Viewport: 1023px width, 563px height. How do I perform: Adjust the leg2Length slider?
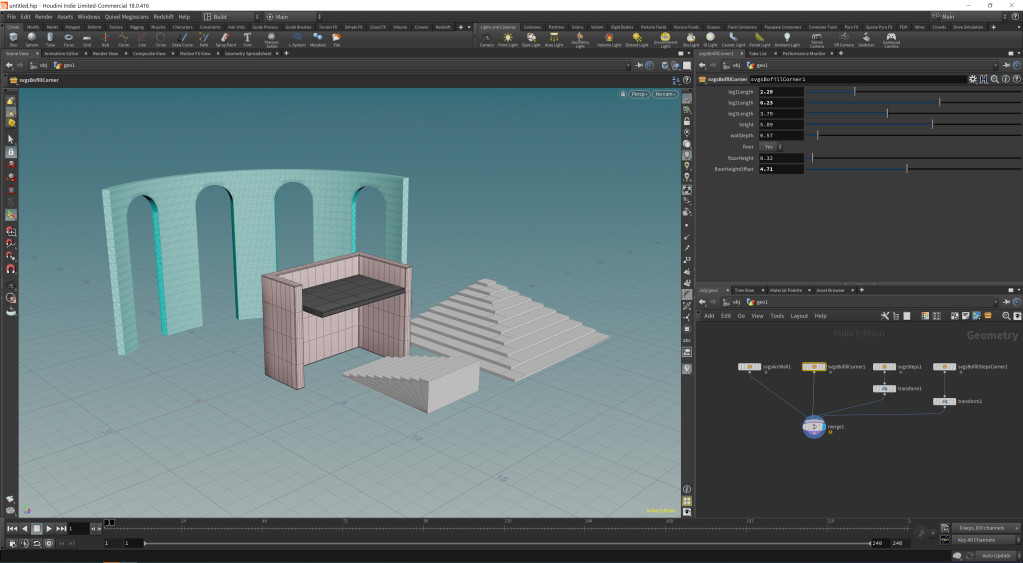pyautogui.click(x=939, y=102)
